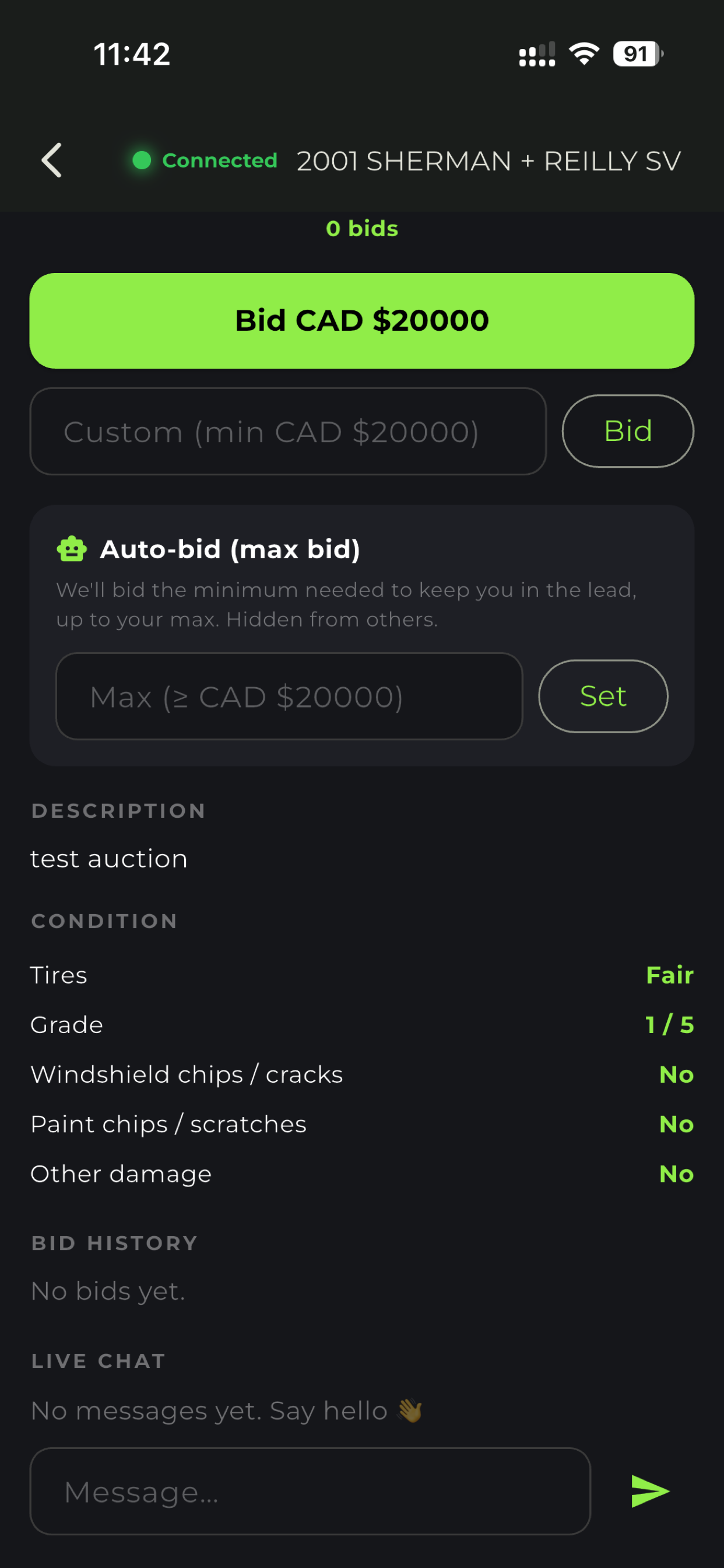Viewport: 724px width, 1568px height.
Task: Focus the Max auto-bid amount field
Action: (289, 696)
